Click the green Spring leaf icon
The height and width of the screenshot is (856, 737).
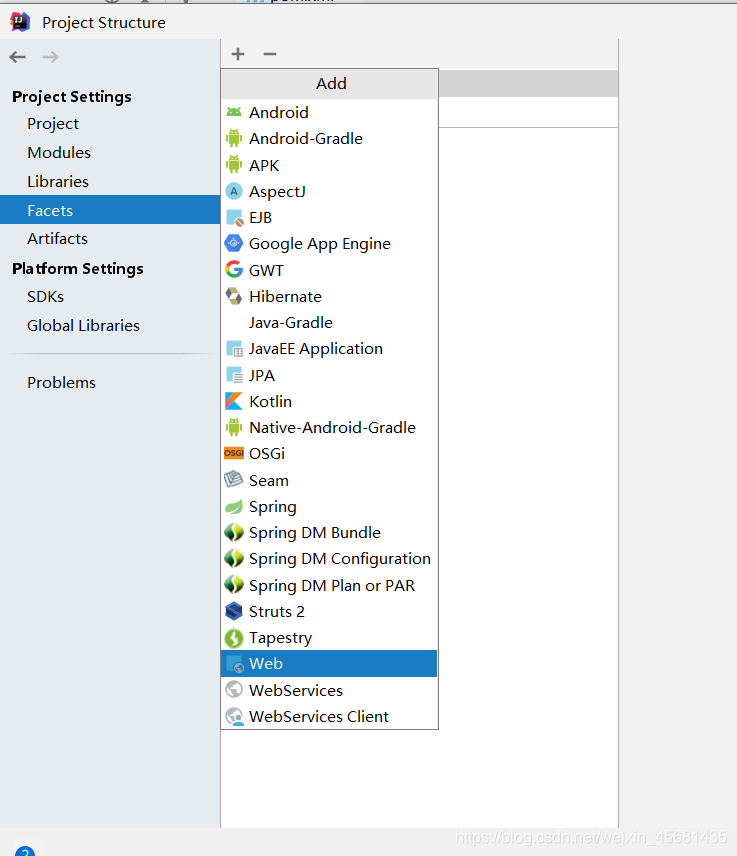[x=234, y=507]
